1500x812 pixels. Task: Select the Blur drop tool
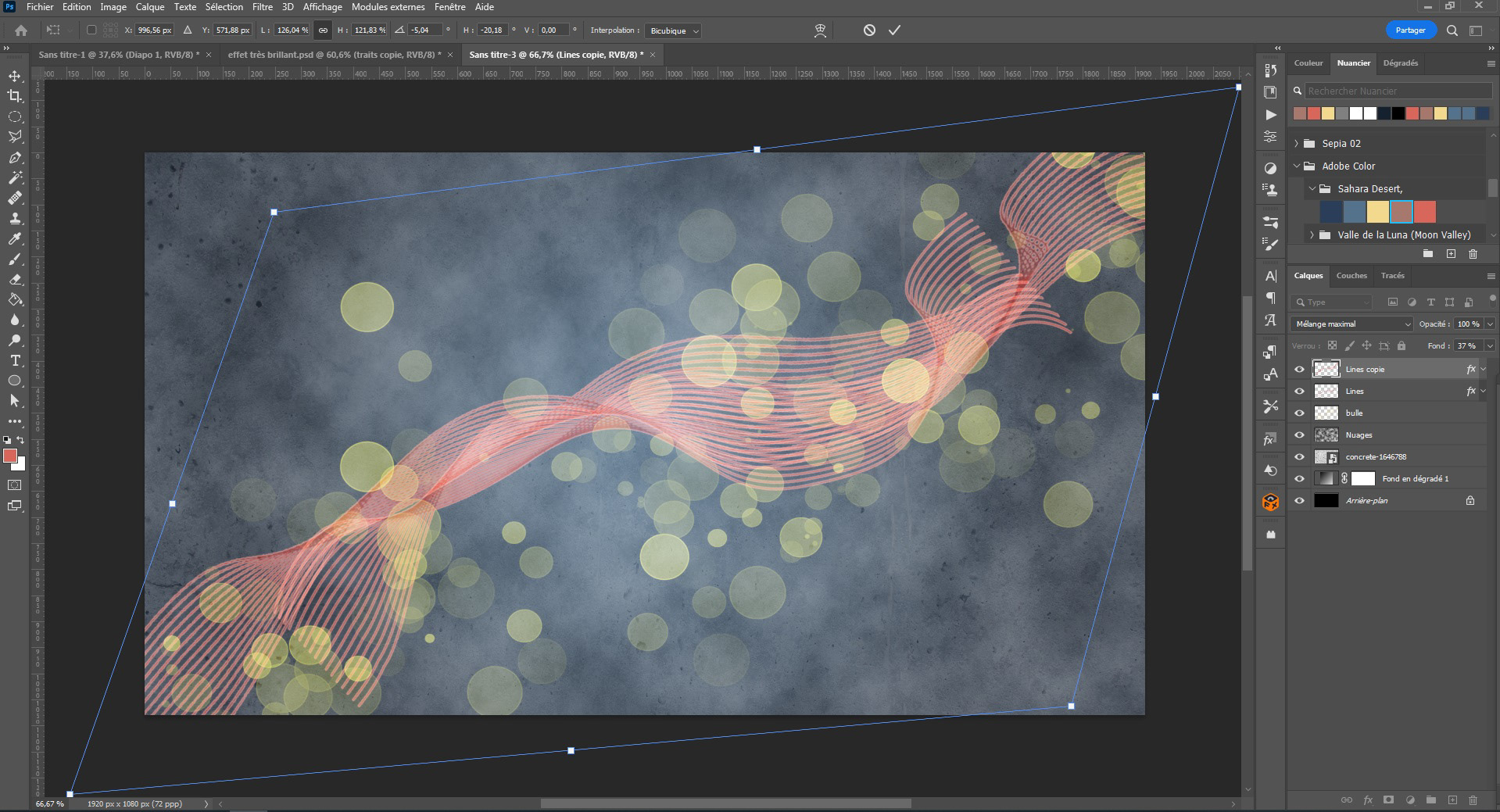[14, 320]
